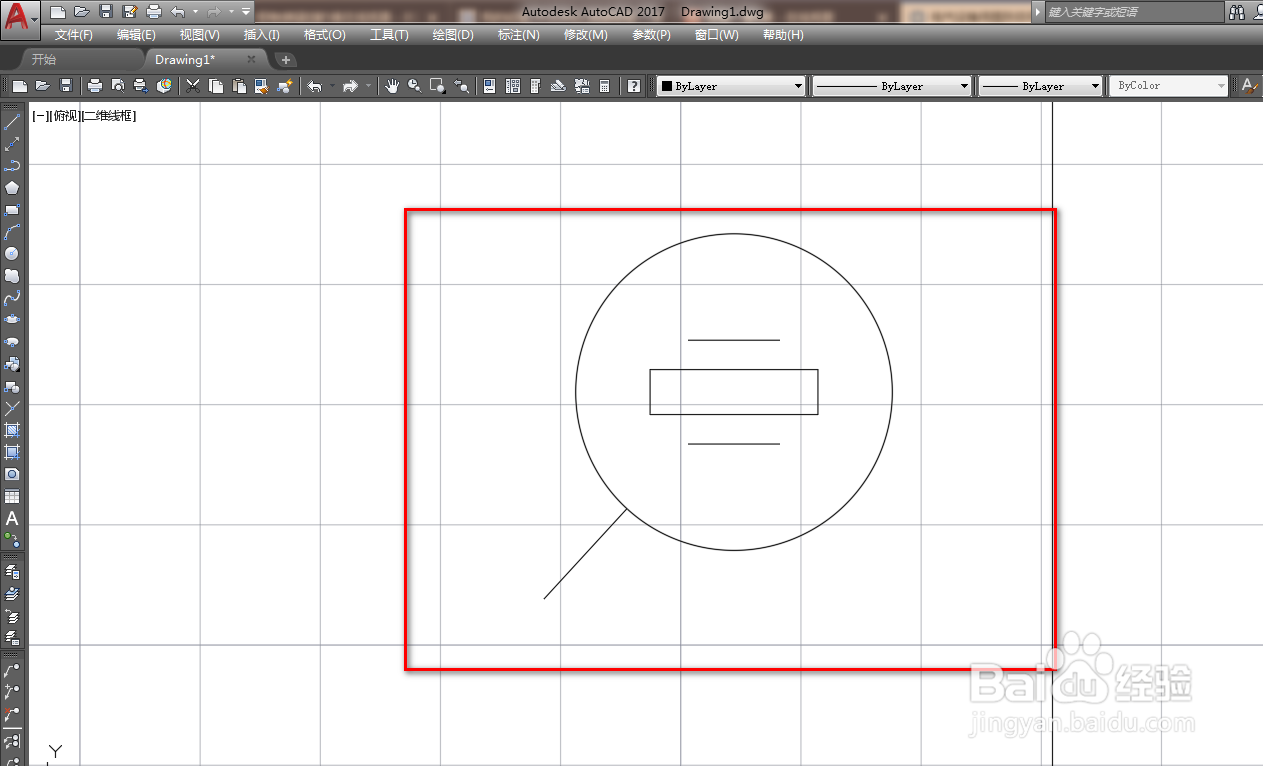Click Redo arrow in the standard toolbar
The height and width of the screenshot is (766, 1263).
pos(350,86)
